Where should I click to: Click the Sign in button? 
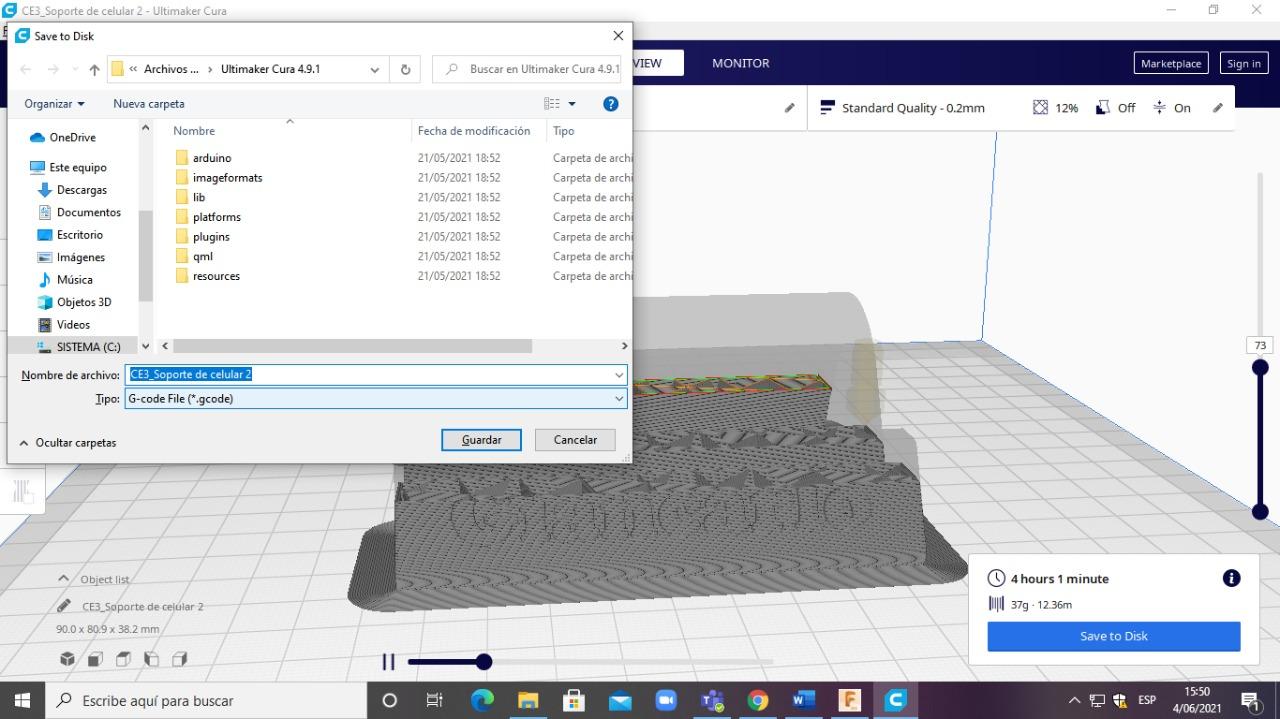1243,63
